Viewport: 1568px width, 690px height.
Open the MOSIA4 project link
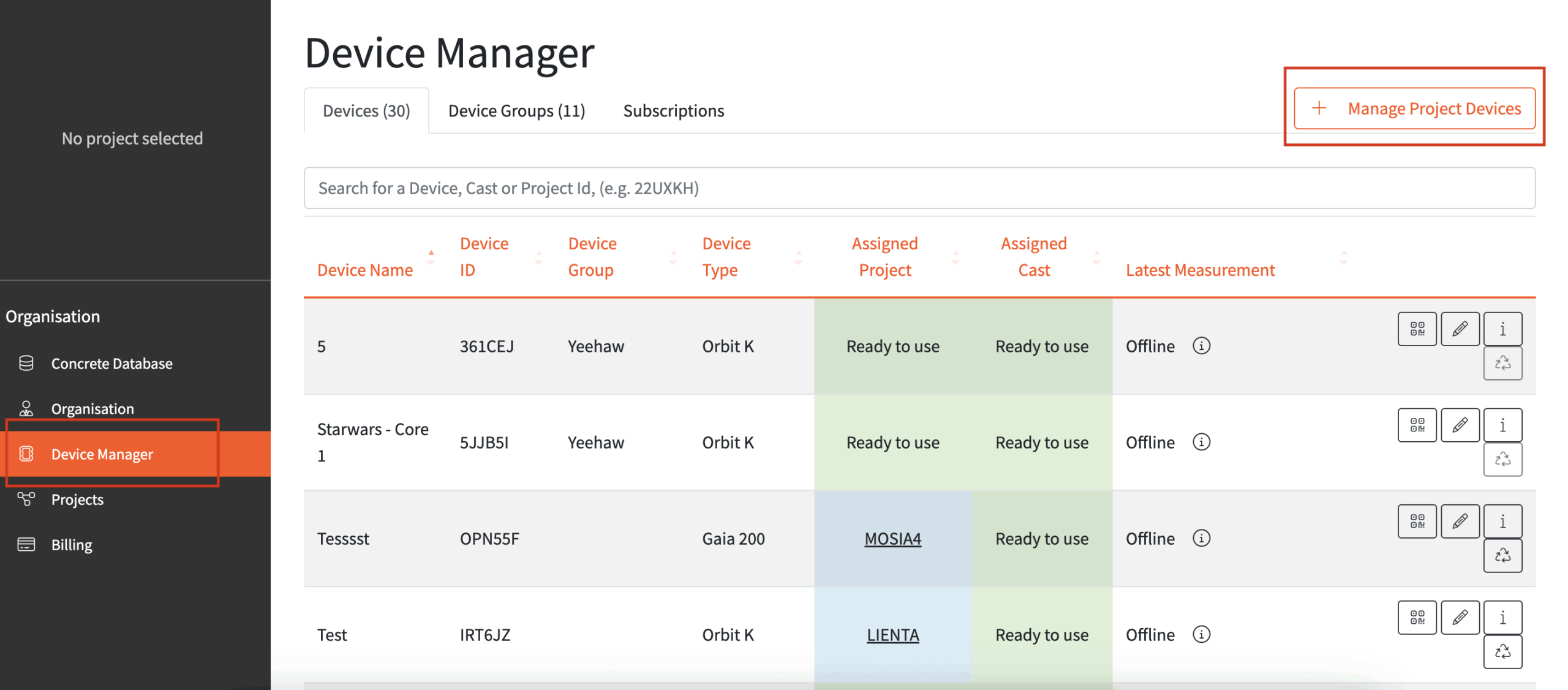893,539
